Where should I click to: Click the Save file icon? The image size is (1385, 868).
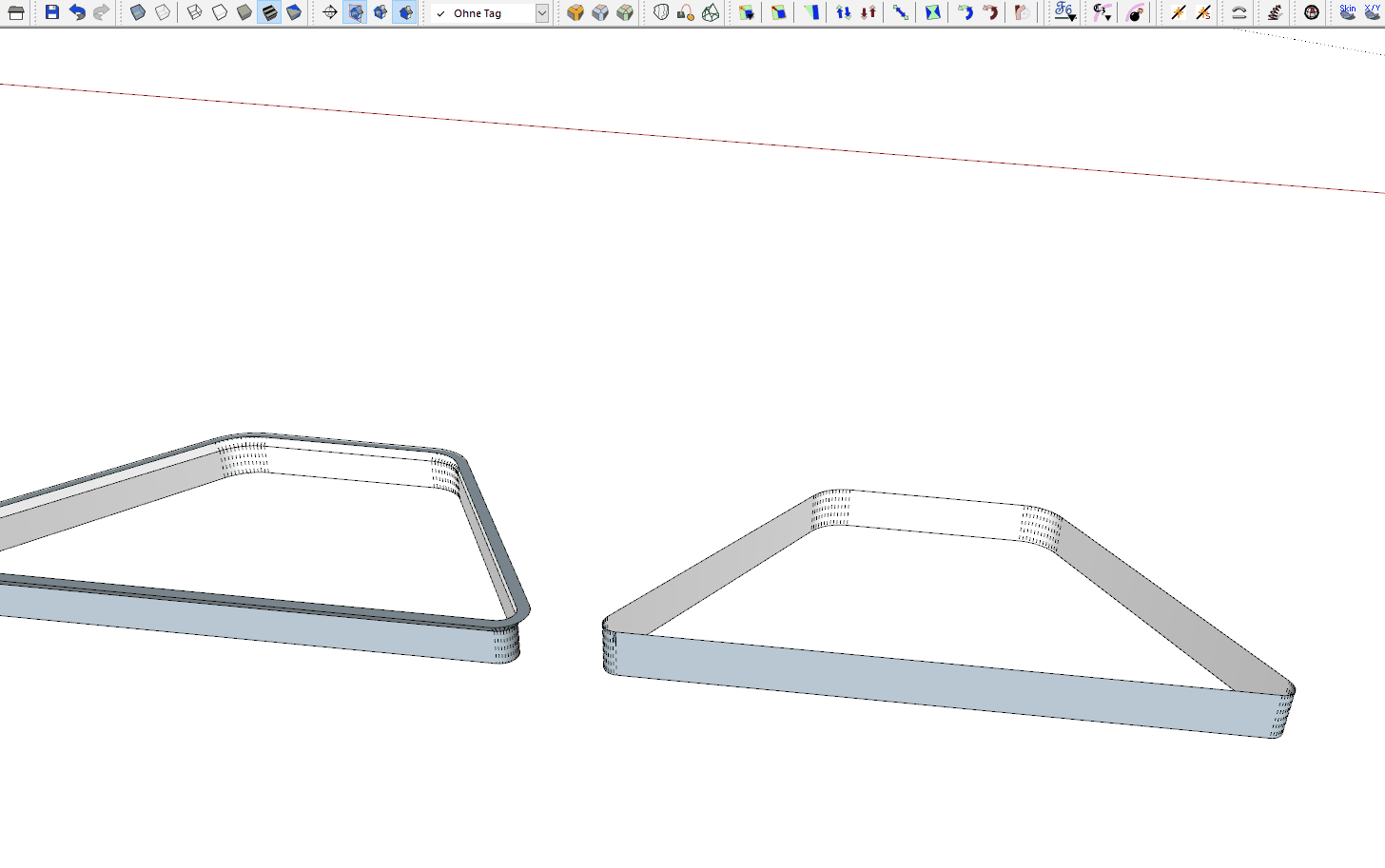tap(52, 12)
